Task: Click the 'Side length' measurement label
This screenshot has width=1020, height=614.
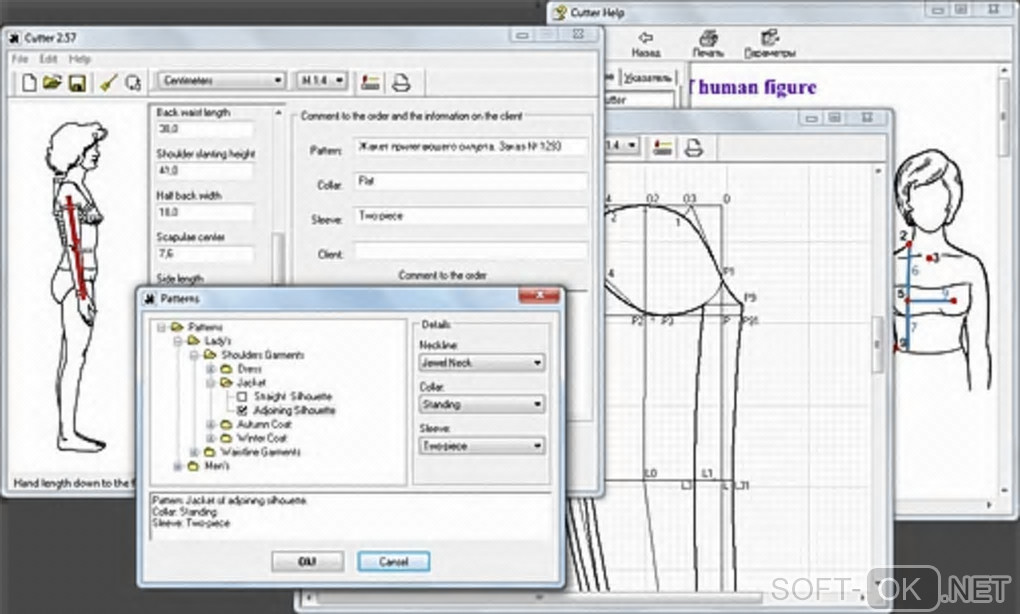Action: (x=180, y=279)
